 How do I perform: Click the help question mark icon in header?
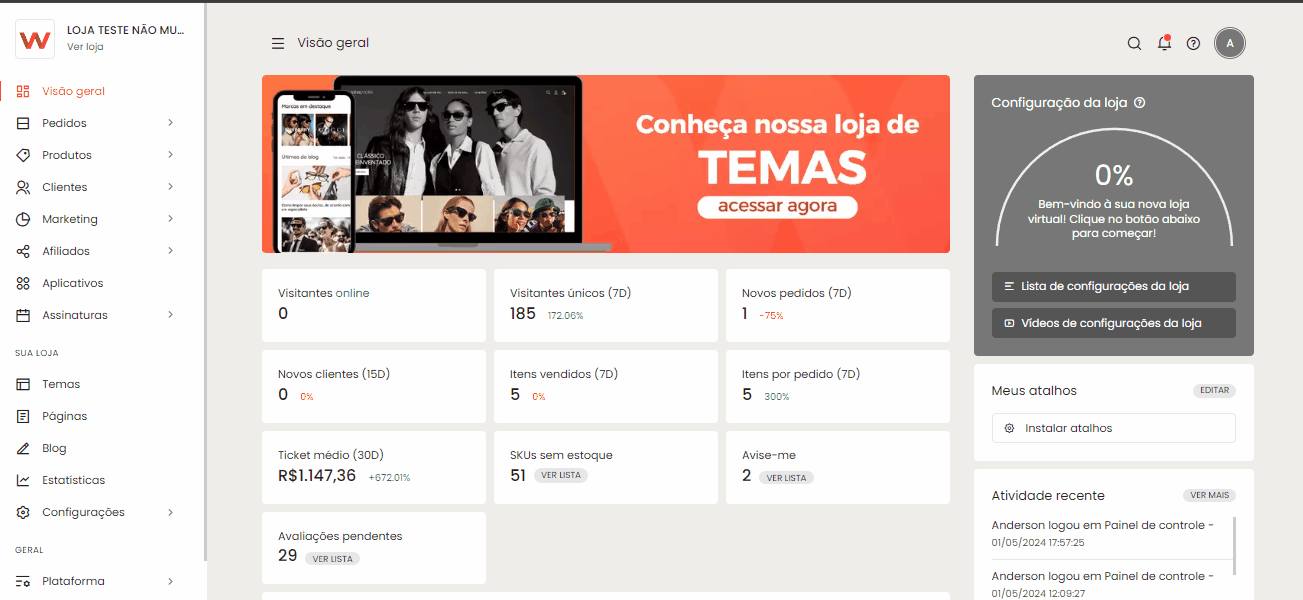1193,43
